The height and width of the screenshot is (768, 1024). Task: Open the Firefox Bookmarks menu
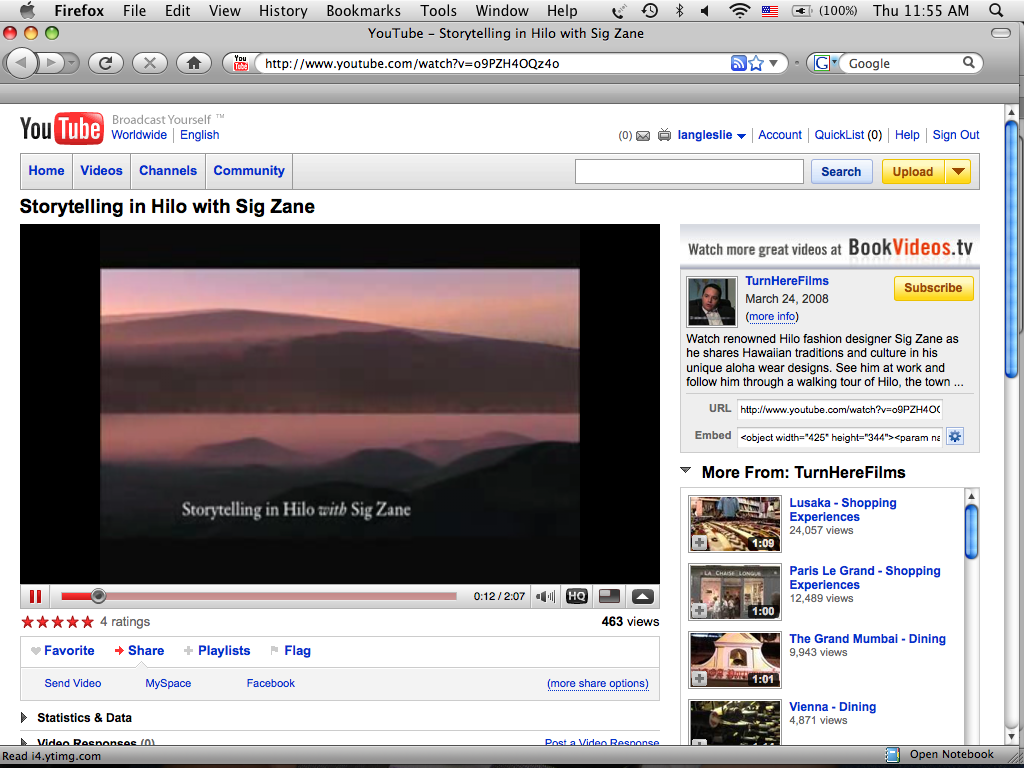pos(363,10)
